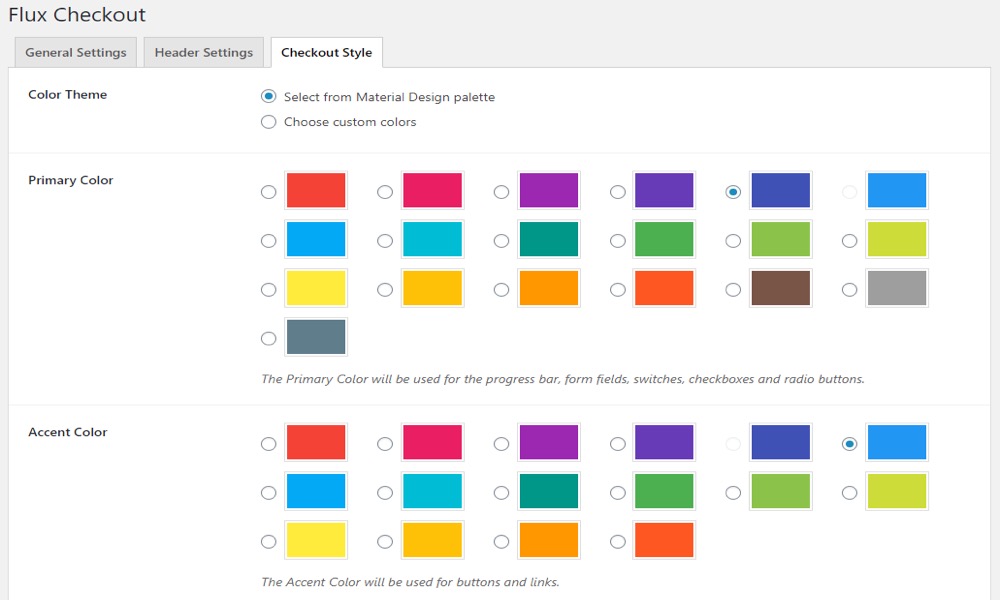Click the Checkout Style tab

[327, 52]
